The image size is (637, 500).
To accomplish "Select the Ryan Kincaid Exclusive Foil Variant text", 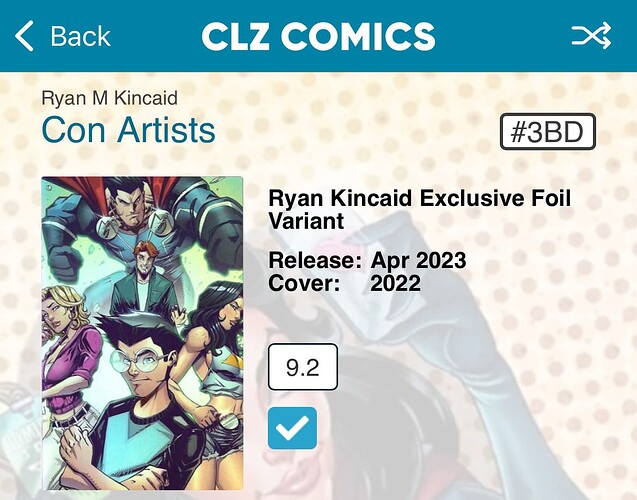I will (x=420, y=210).
